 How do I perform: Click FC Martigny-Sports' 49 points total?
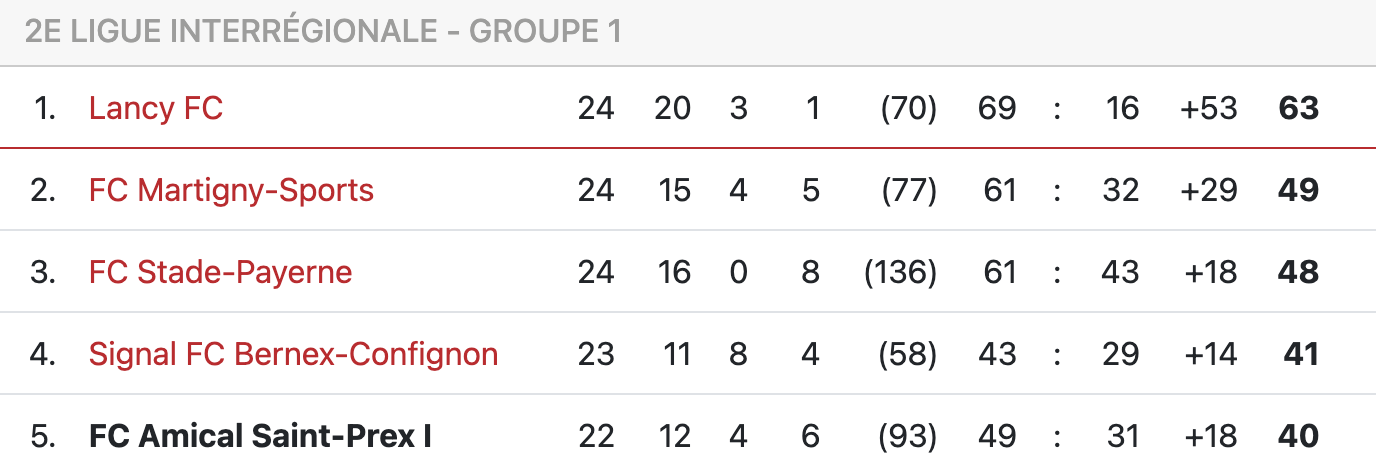click(1299, 190)
